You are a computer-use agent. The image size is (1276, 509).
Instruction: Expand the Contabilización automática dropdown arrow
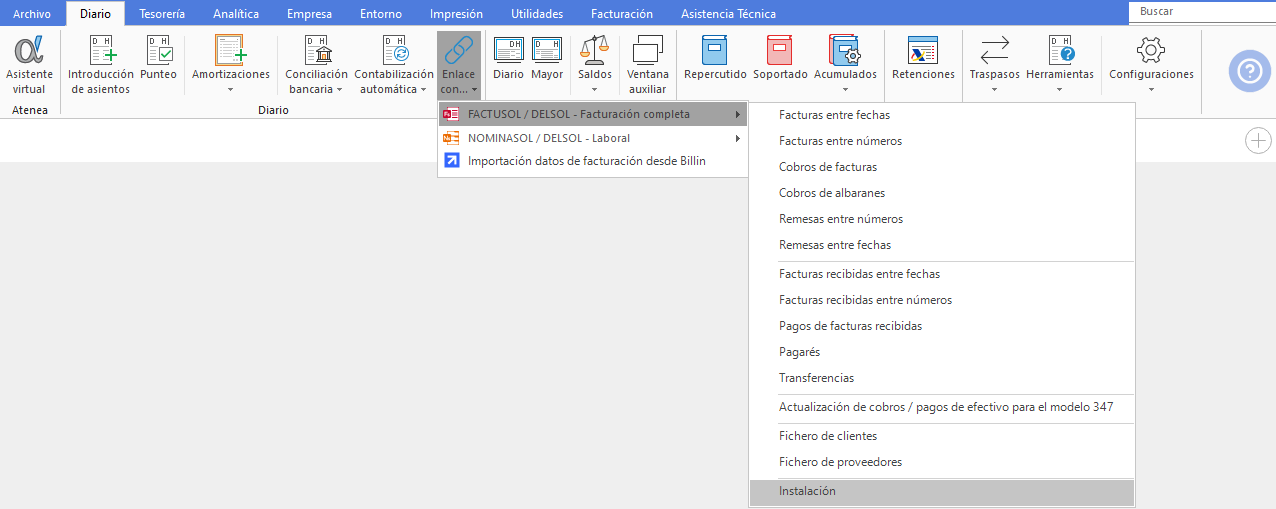(424, 89)
